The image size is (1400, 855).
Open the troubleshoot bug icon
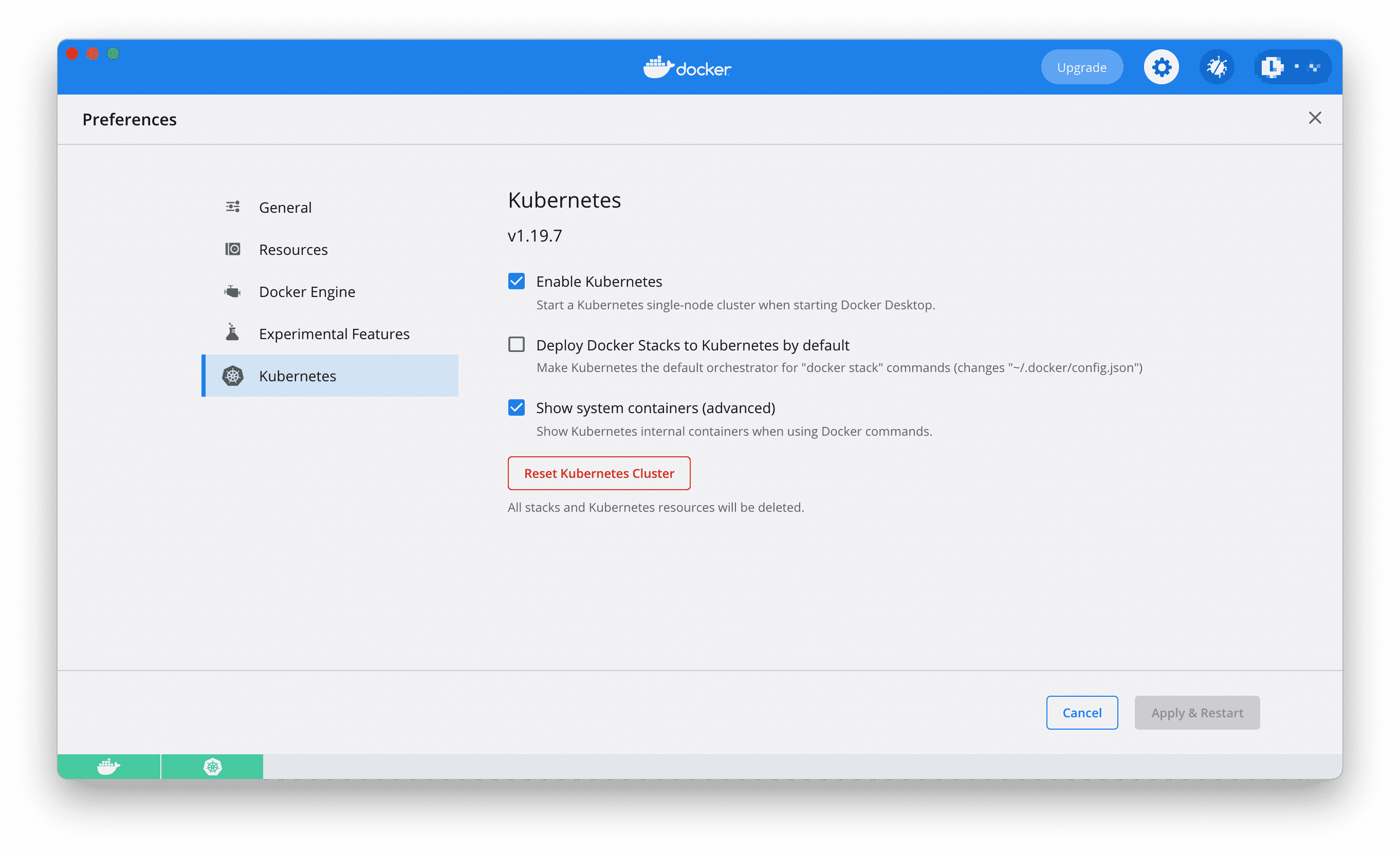1217,67
